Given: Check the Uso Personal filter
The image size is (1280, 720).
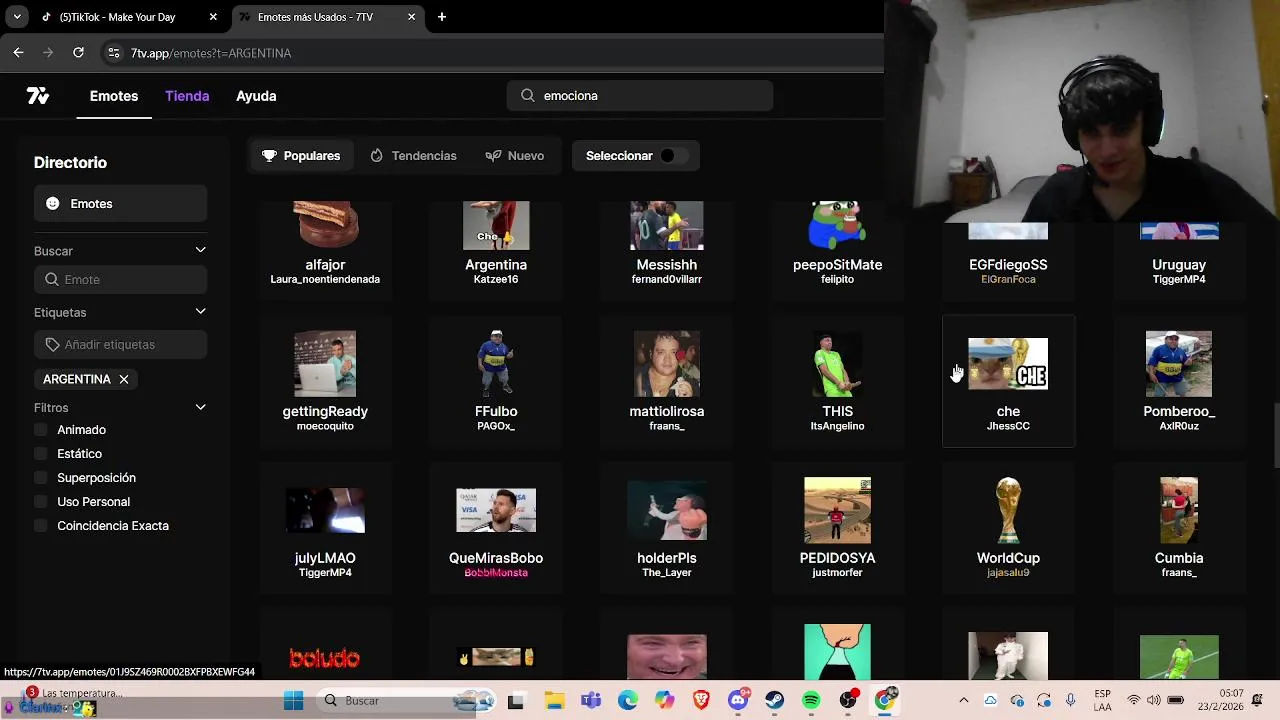Looking at the screenshot, I should [41, 502].
